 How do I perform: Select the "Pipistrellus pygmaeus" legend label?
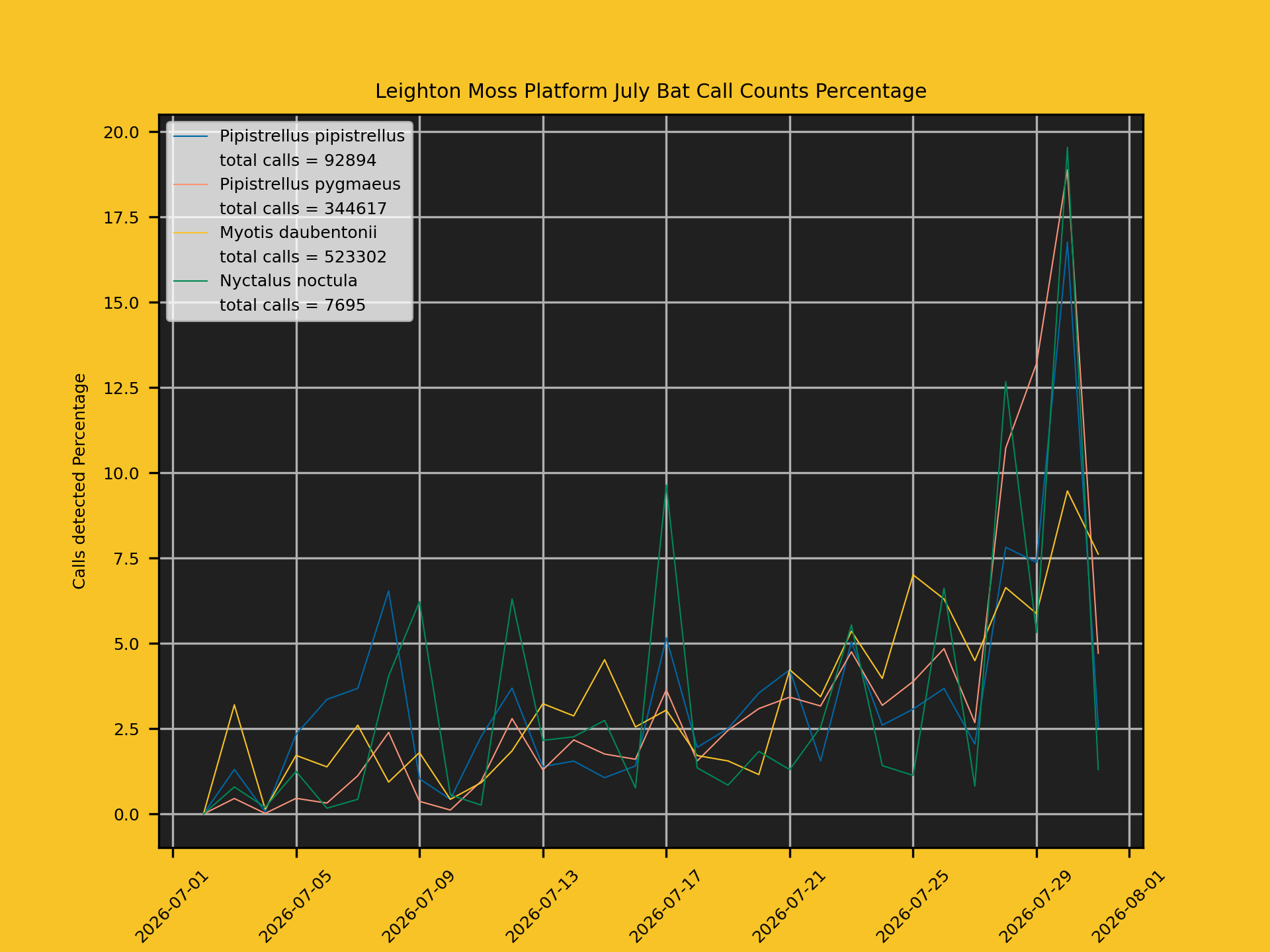pyautogui.click(x=310, y=184)
